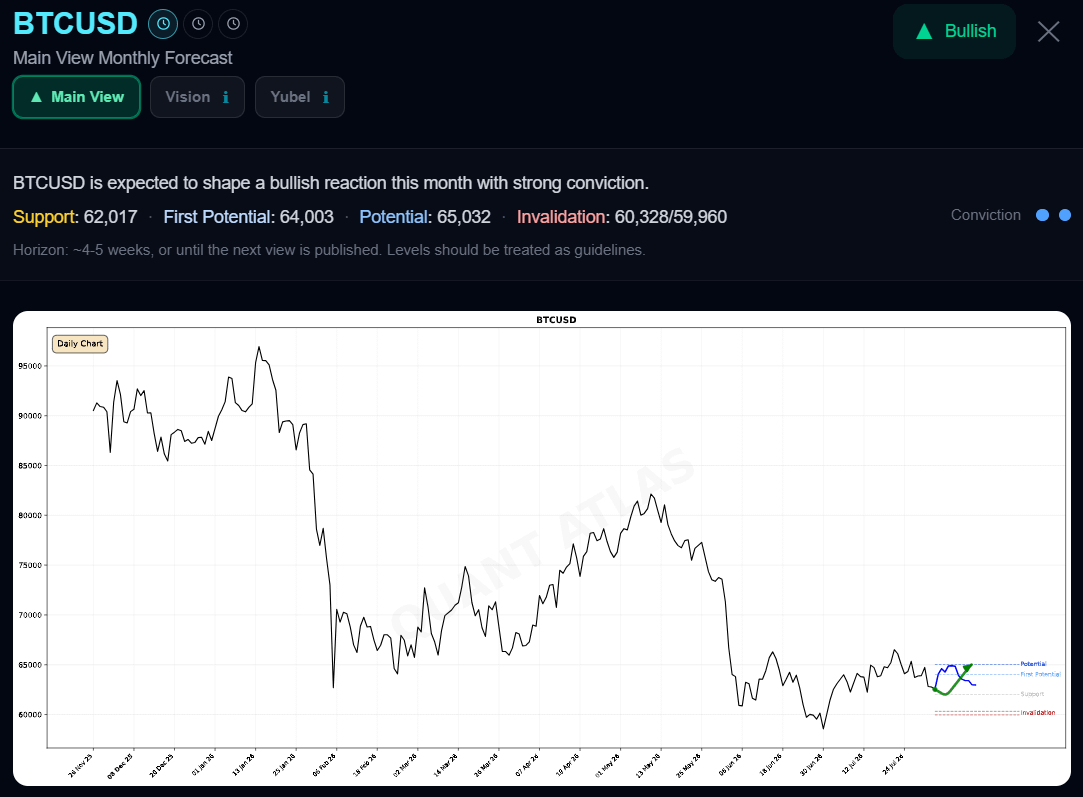
Task: Open the Main View tab
Action: coord(77,97)
